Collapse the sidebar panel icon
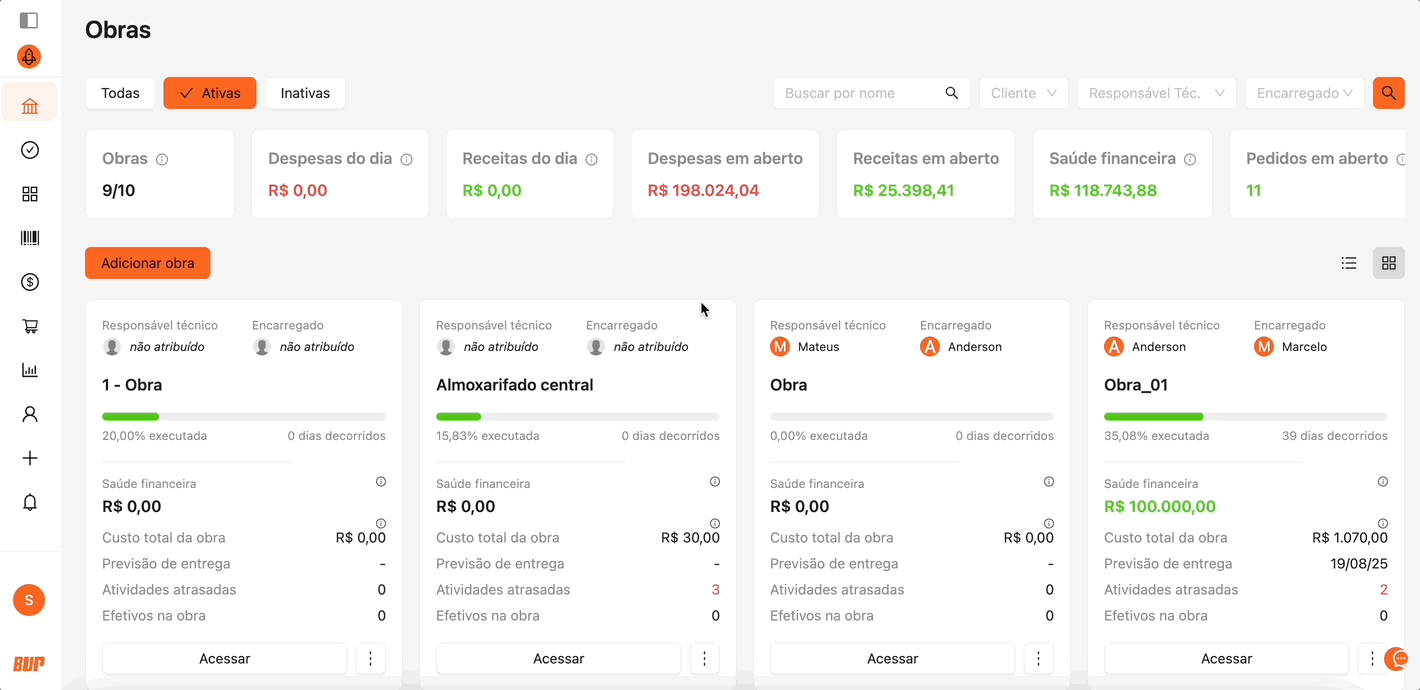Screen dimensions: 1420x690 [x=29, y=20]
